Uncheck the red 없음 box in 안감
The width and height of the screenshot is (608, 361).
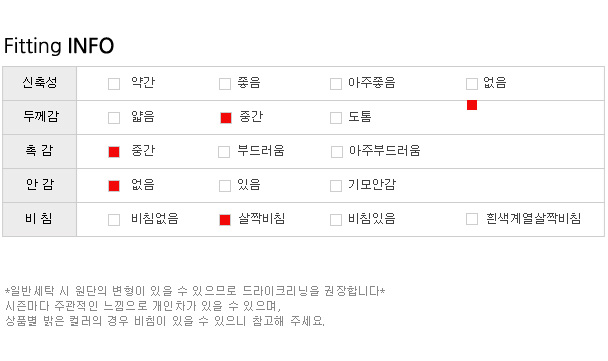pyautogui.click(x=114, y=186)
